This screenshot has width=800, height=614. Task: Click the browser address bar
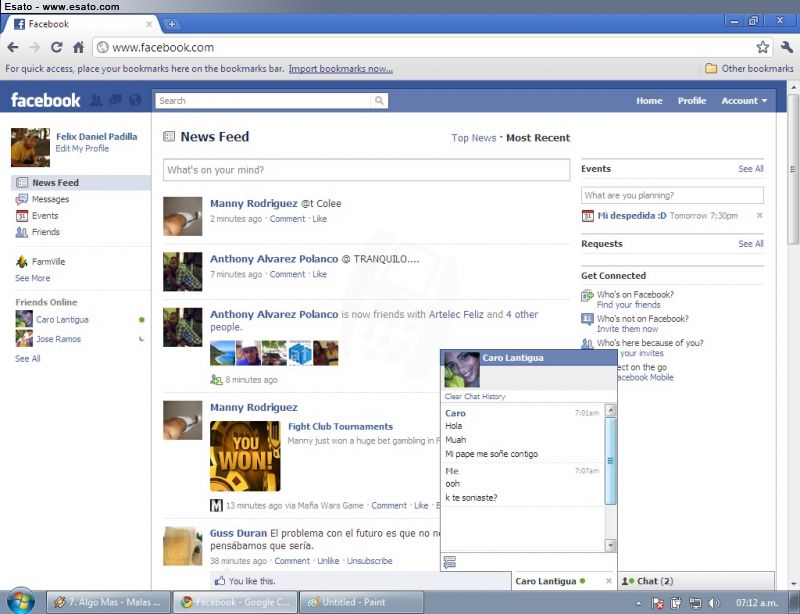(431, 47)
